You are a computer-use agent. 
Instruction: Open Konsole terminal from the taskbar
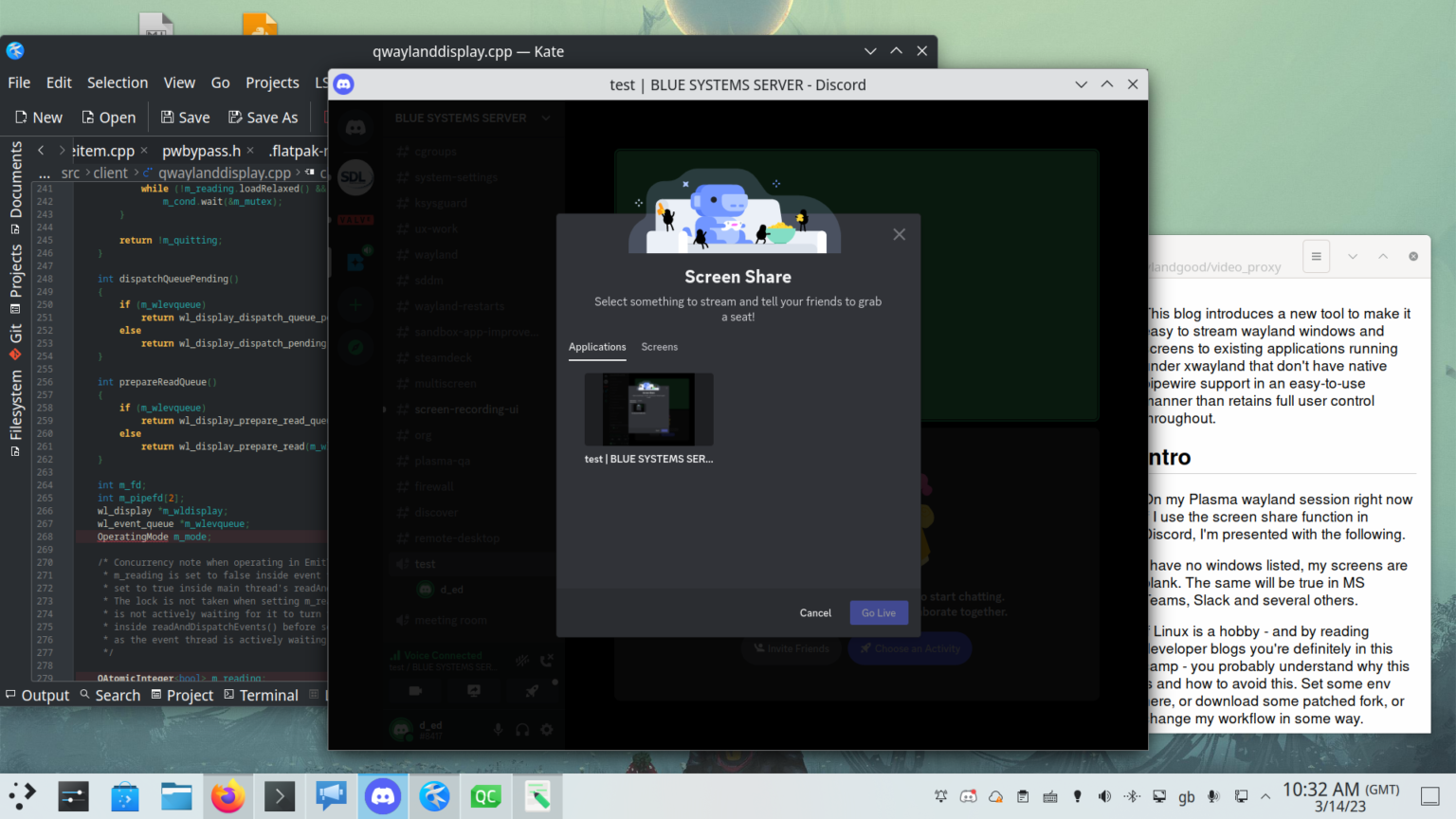point(279,797)
